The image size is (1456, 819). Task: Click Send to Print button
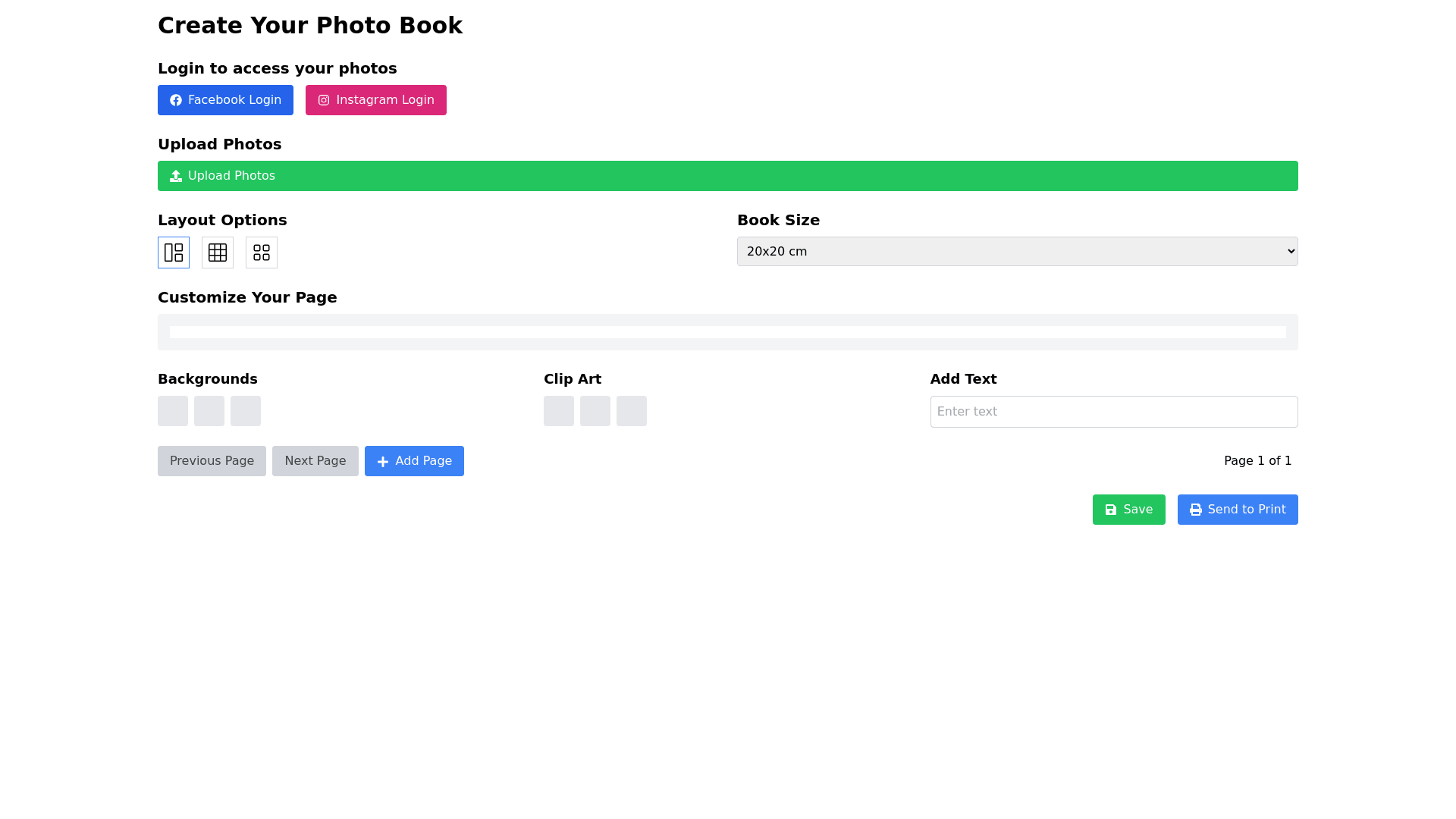(1237, 510)
